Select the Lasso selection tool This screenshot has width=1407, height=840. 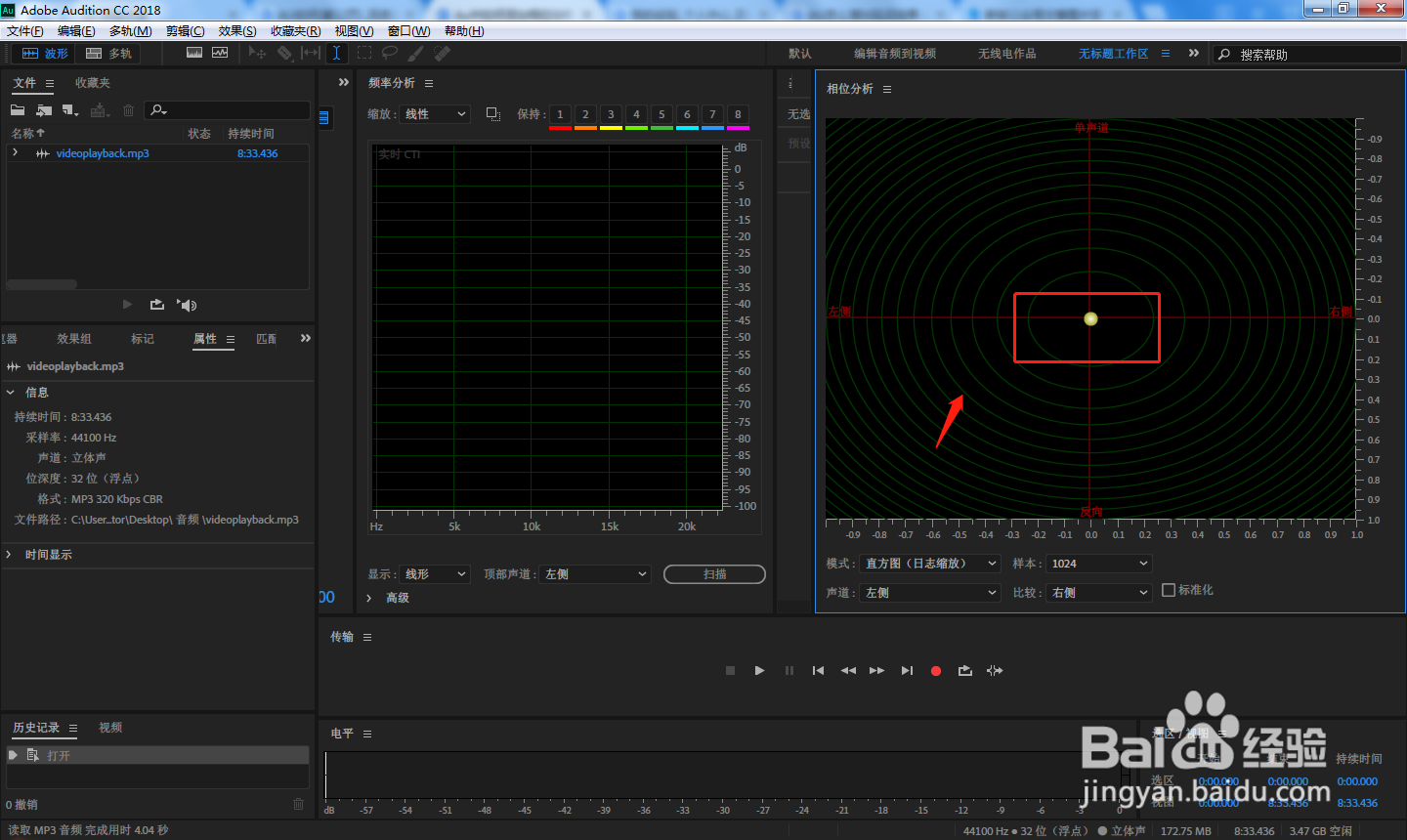(x=390, y=53)
